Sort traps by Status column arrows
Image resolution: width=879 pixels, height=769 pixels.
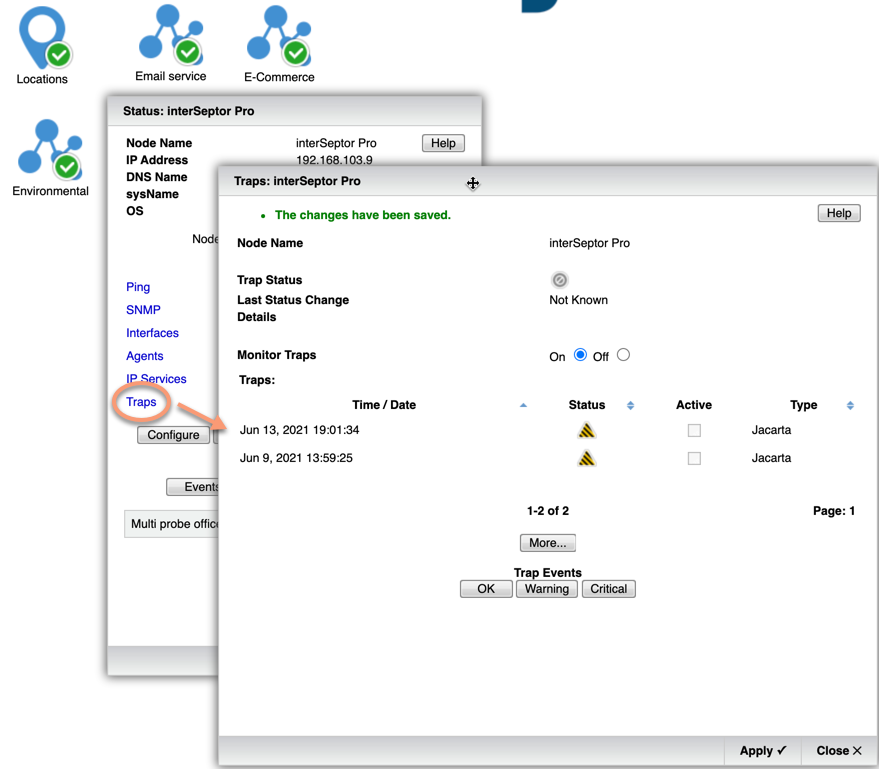[630, 405]
